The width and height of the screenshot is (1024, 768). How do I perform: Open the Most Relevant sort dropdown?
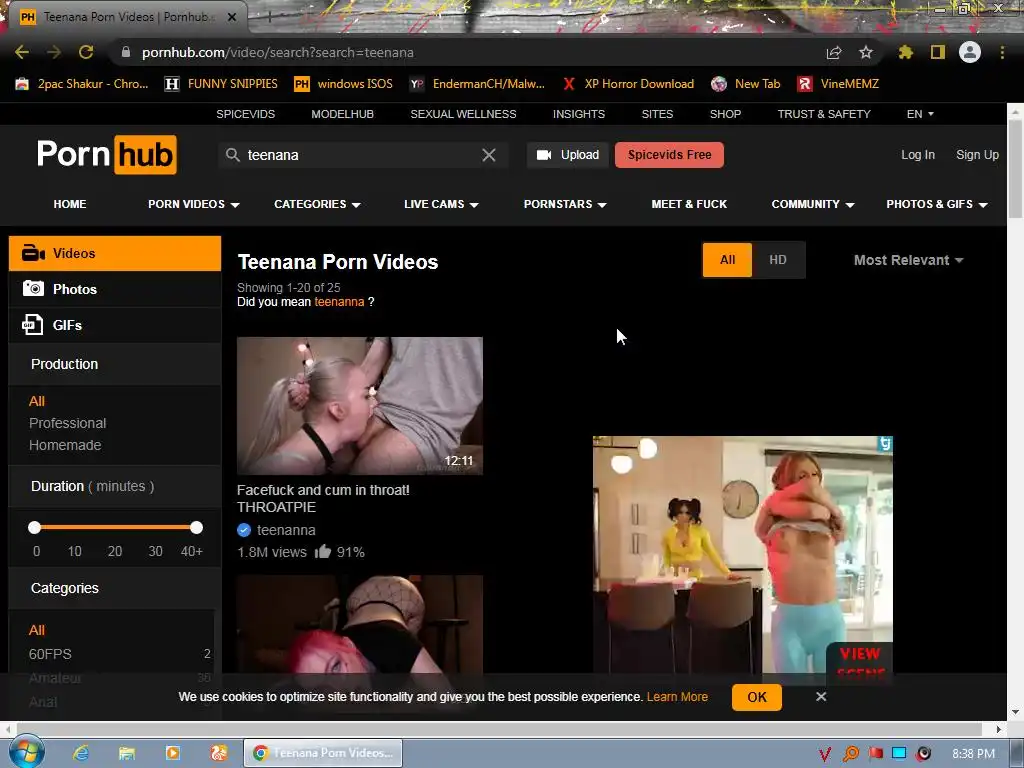[908, 260]
